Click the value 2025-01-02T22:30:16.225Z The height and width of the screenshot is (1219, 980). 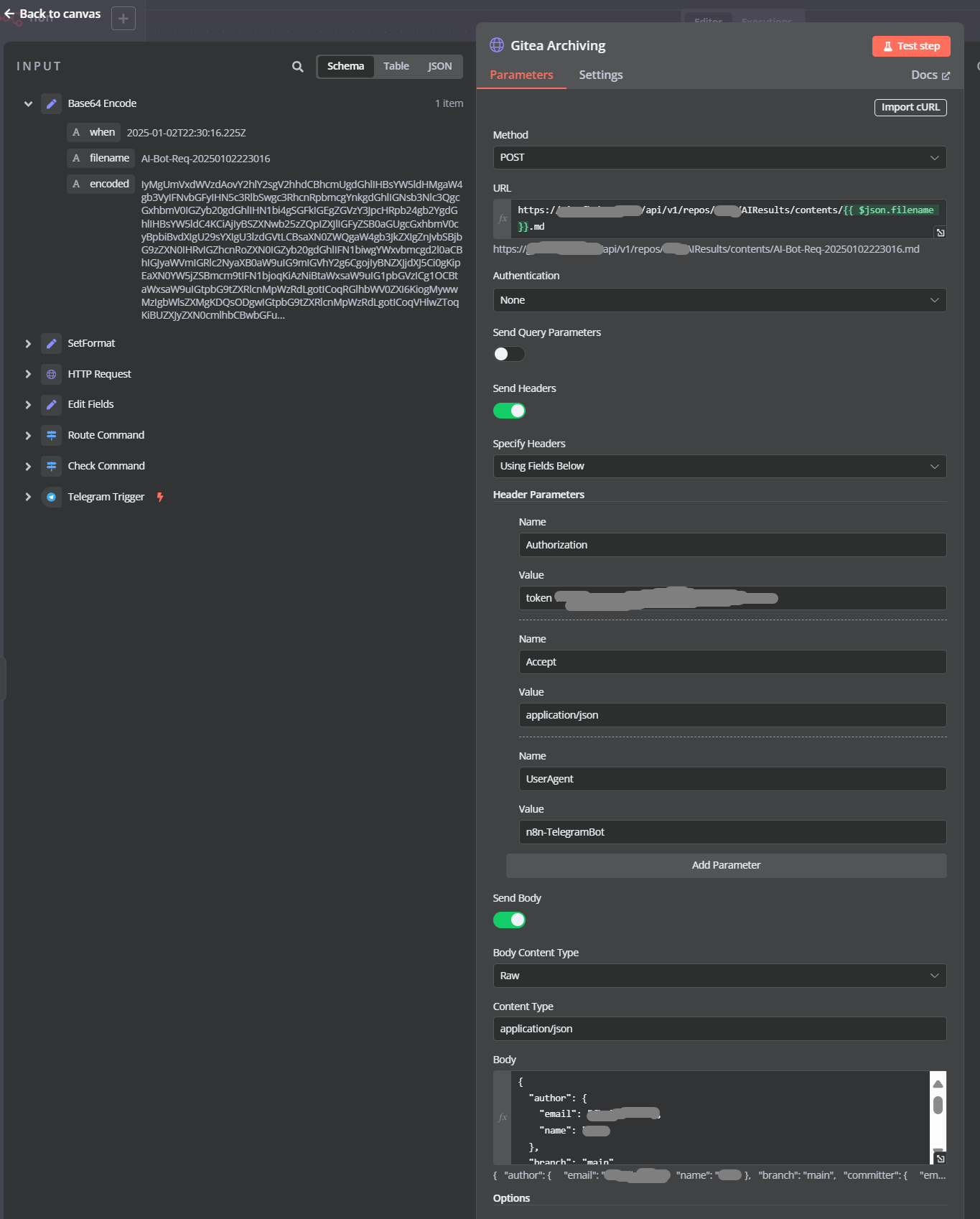186,133
